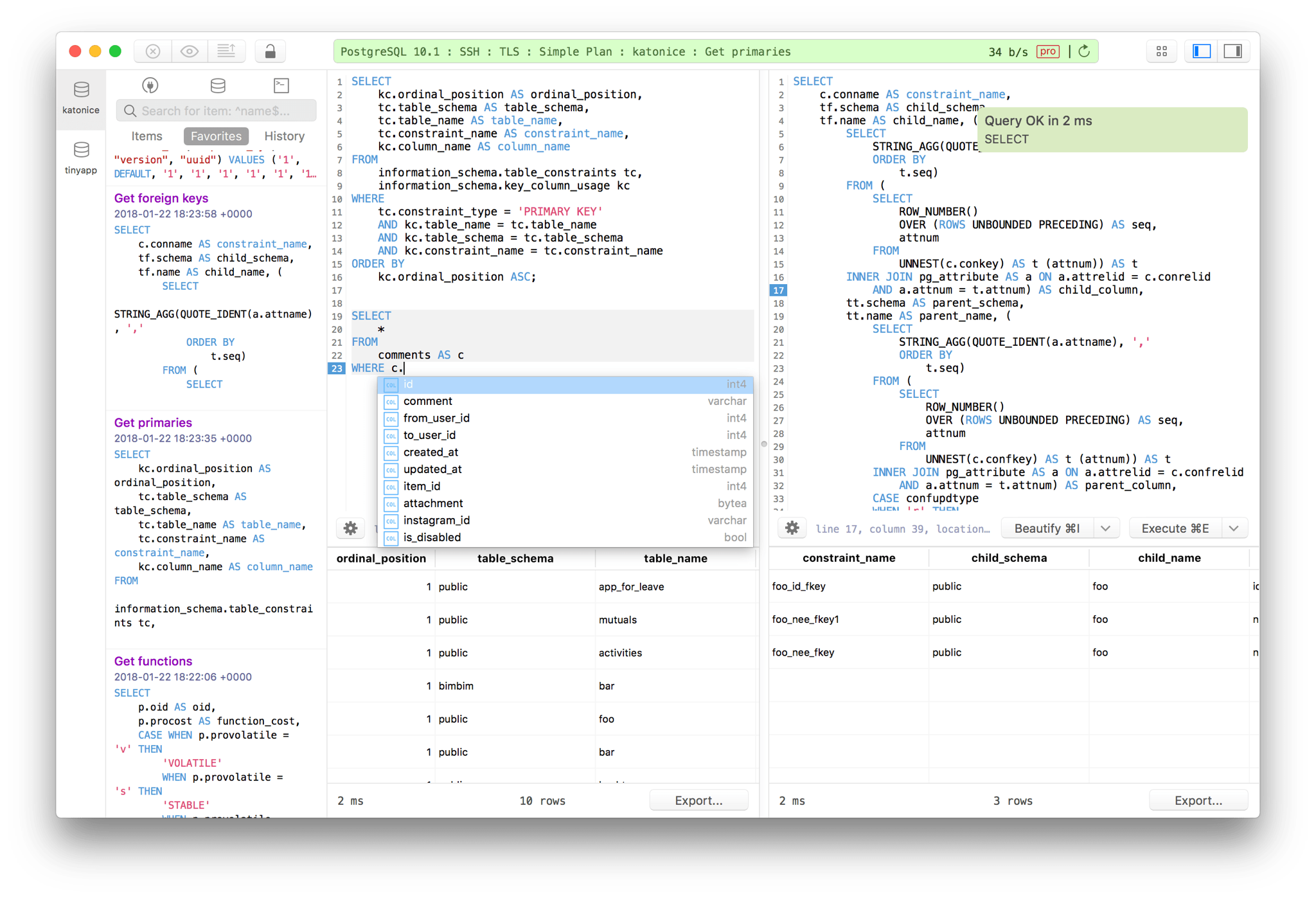Click the eye preview icon in toolbar

[x=189, y=51]
